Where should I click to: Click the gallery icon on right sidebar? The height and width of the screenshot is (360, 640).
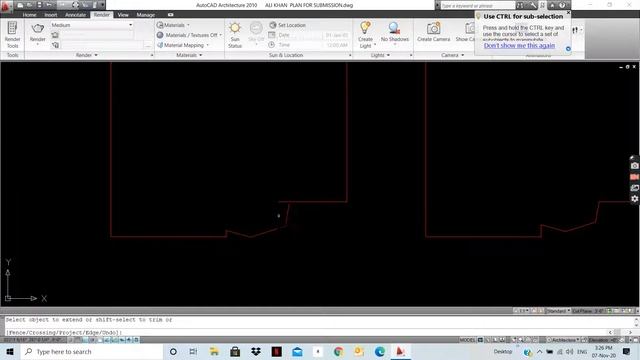634,188
